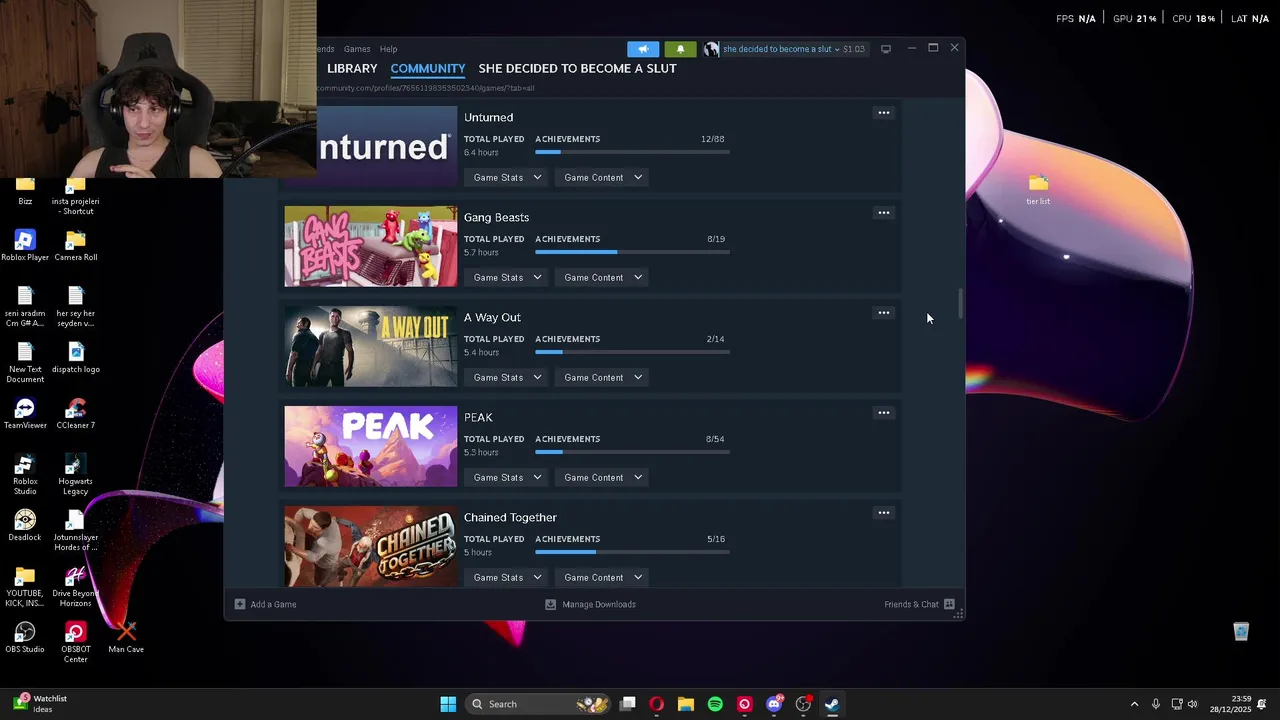Open the Windows Start menu

(448, 704)
